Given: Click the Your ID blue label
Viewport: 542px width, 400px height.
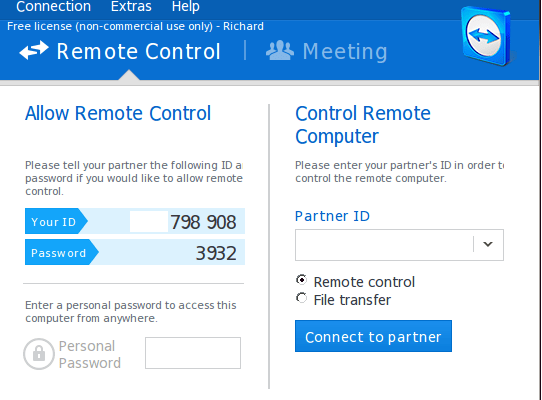Looking at the screenshot, I should click(56, 221).
